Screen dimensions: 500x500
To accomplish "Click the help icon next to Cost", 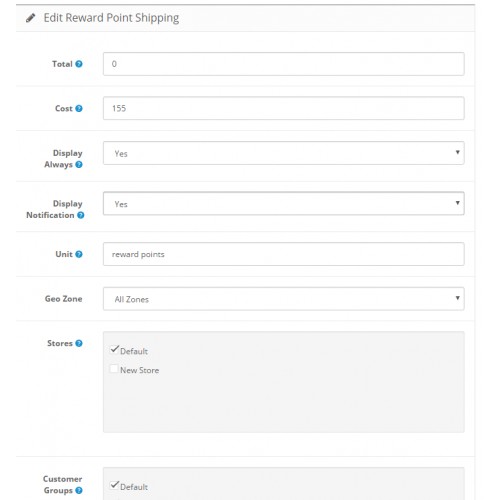I will tap(79, 108).
